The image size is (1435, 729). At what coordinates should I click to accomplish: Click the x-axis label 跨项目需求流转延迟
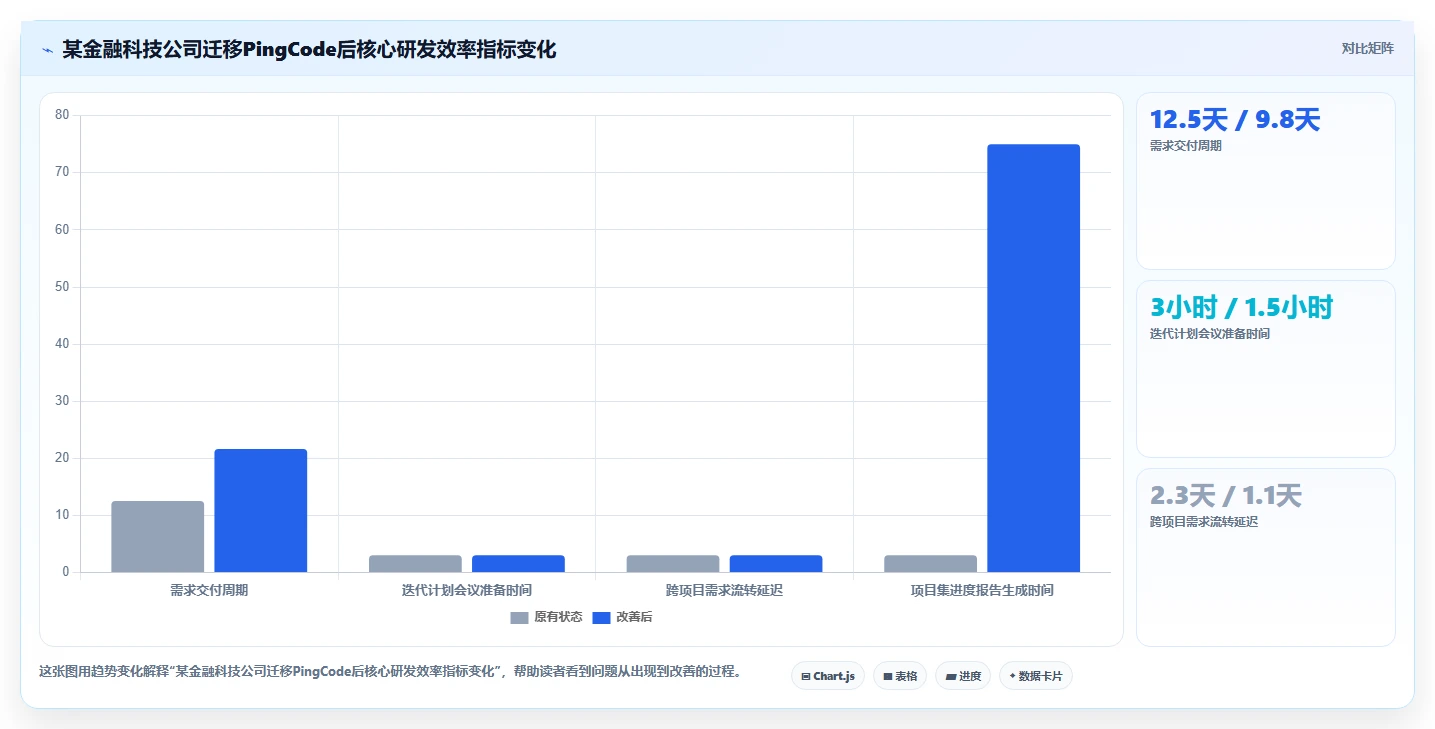[x=724, y=591]
